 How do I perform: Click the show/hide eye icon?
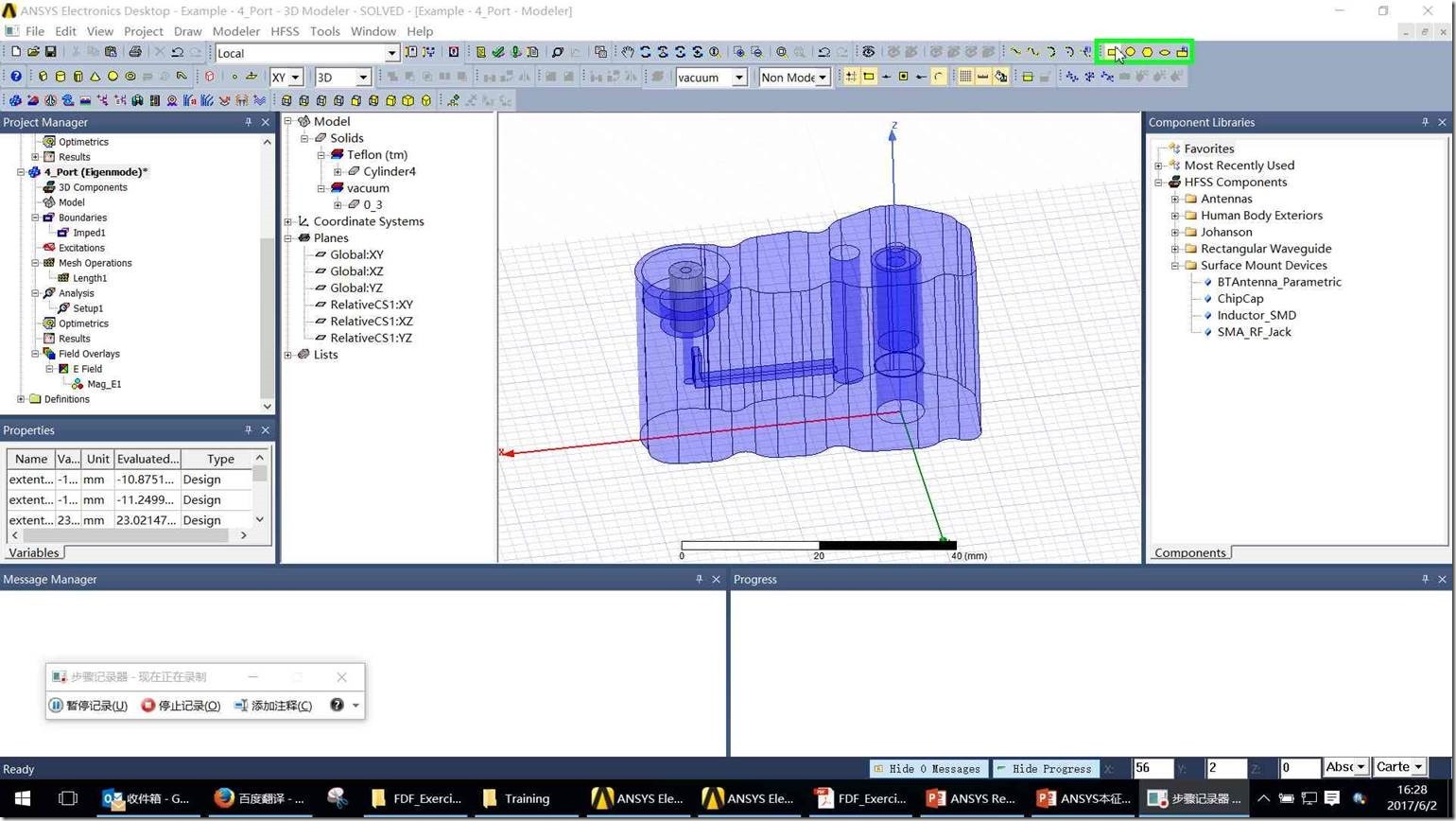click(x=868, y=53)
